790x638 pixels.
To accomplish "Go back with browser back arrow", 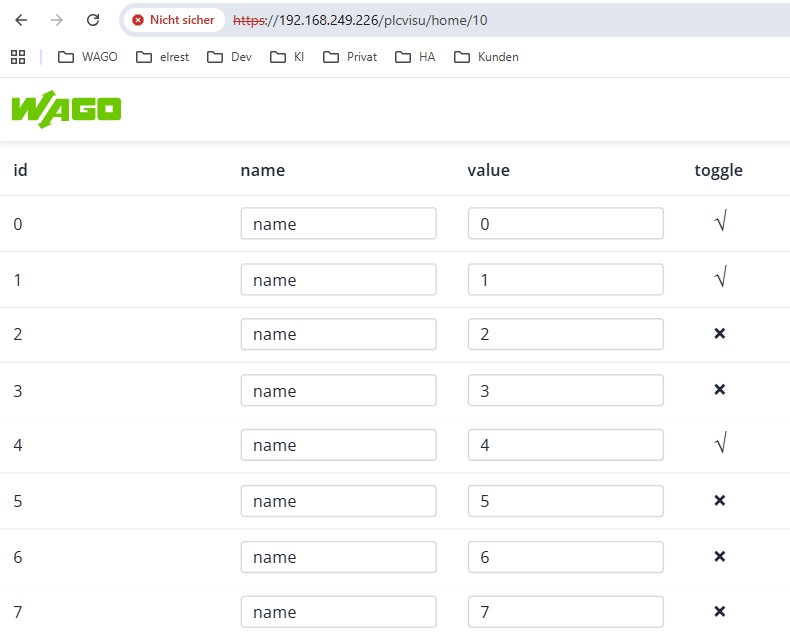I will (x=21, y=20).
